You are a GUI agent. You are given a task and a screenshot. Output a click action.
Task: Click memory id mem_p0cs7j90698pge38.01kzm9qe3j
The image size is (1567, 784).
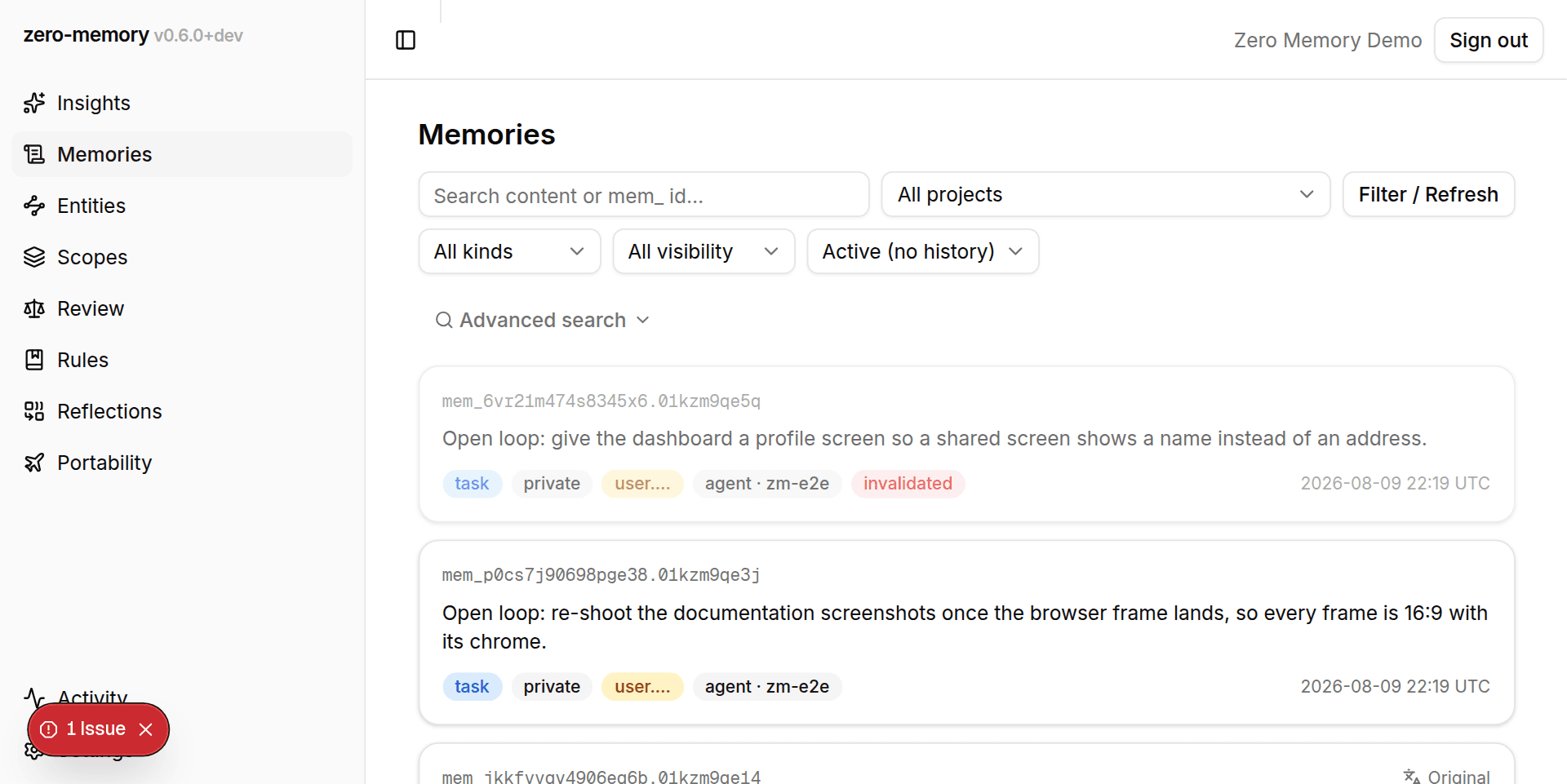pyautogui.click(x=601, y=575)
